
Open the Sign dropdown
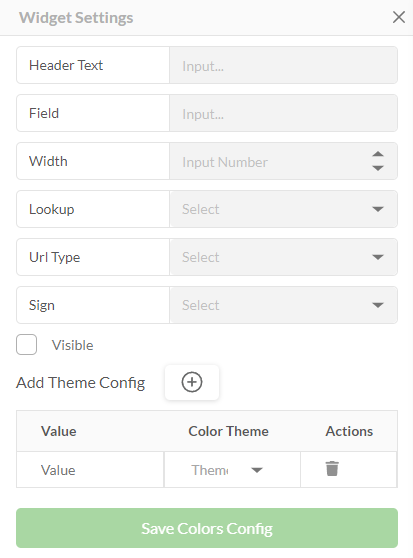pos(283,305)
